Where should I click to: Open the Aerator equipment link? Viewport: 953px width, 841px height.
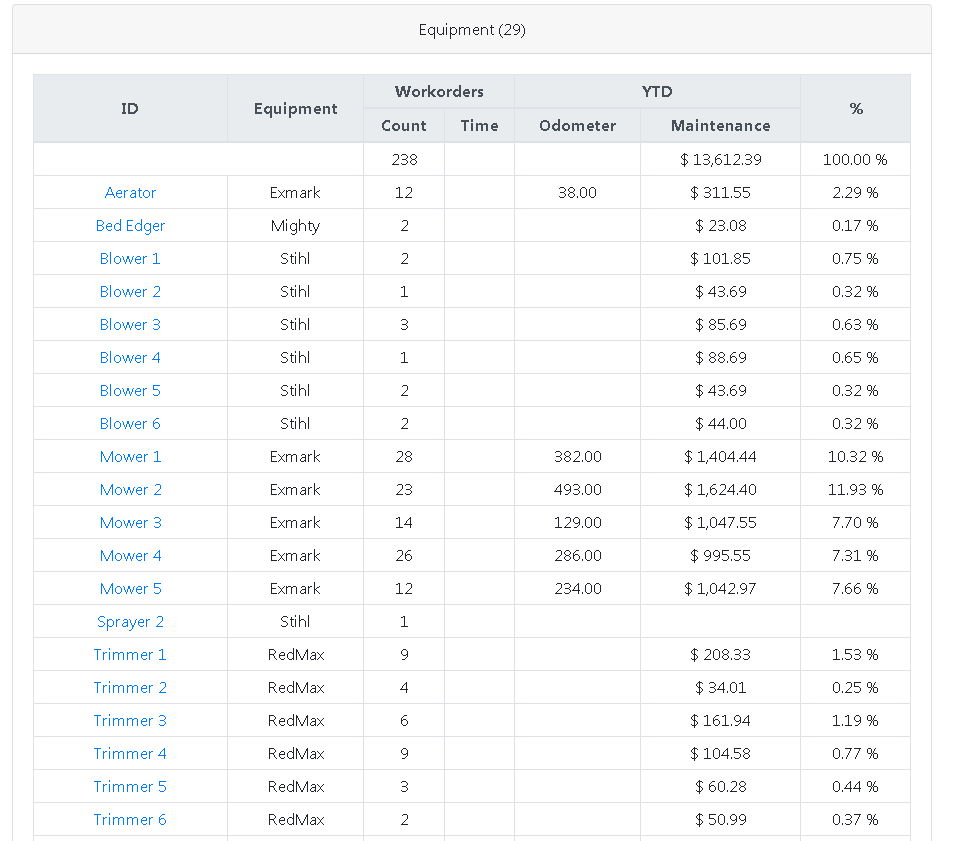pos(130,193)
